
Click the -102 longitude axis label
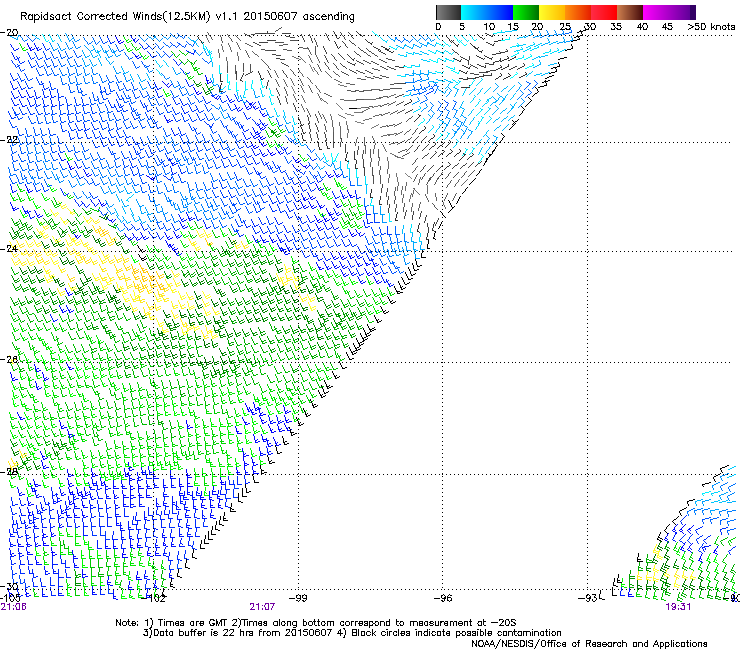pyautogui.click(x=154, y=599)
